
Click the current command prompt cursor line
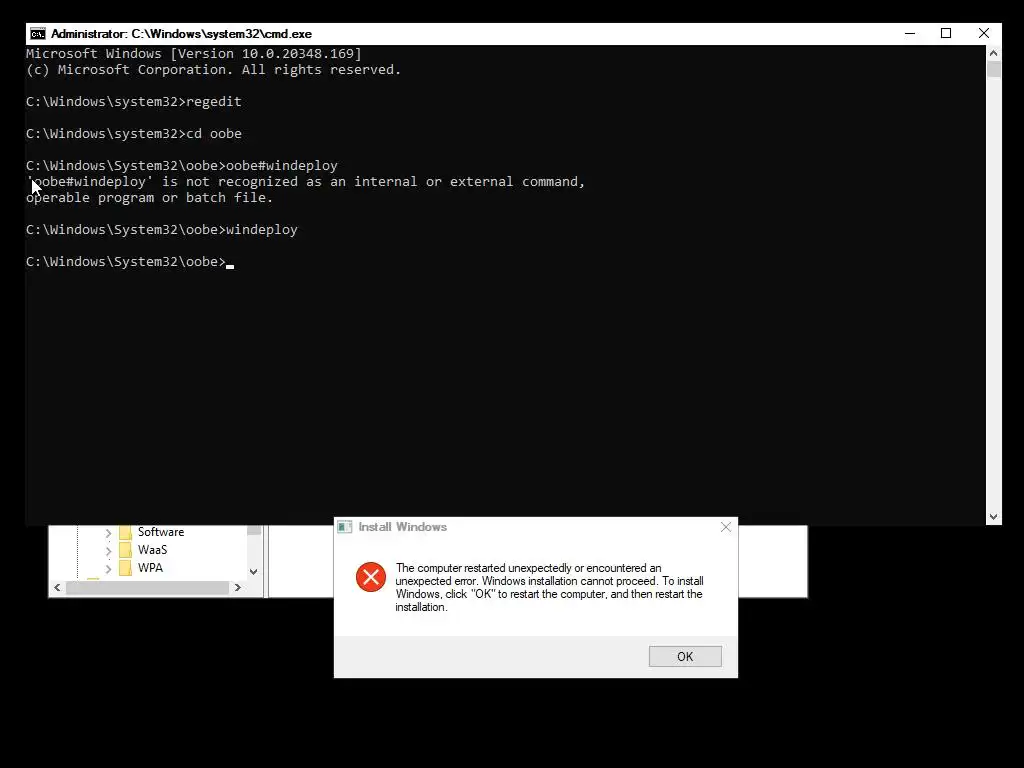coord(130,261)
